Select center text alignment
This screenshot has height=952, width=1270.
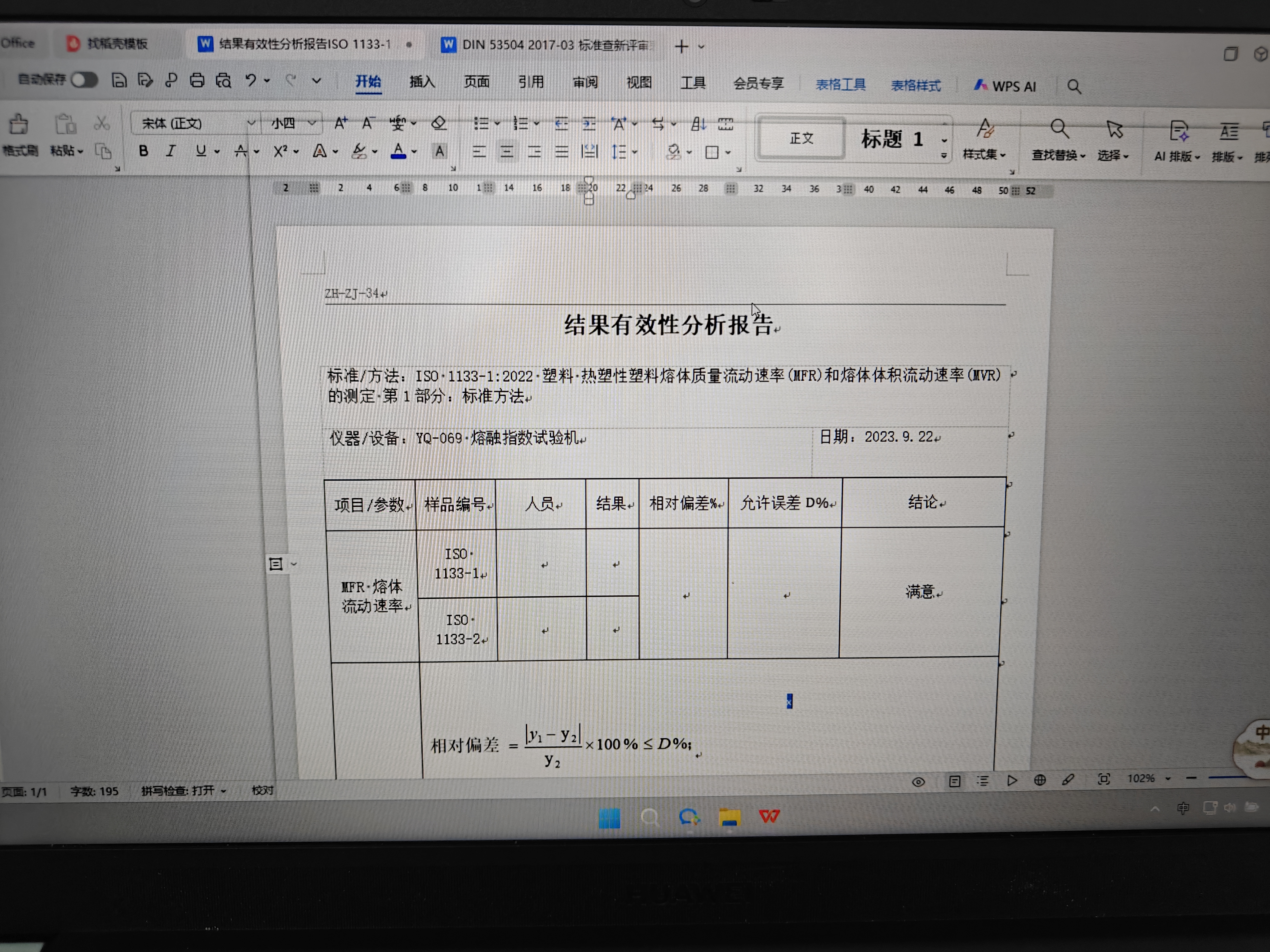506,152
